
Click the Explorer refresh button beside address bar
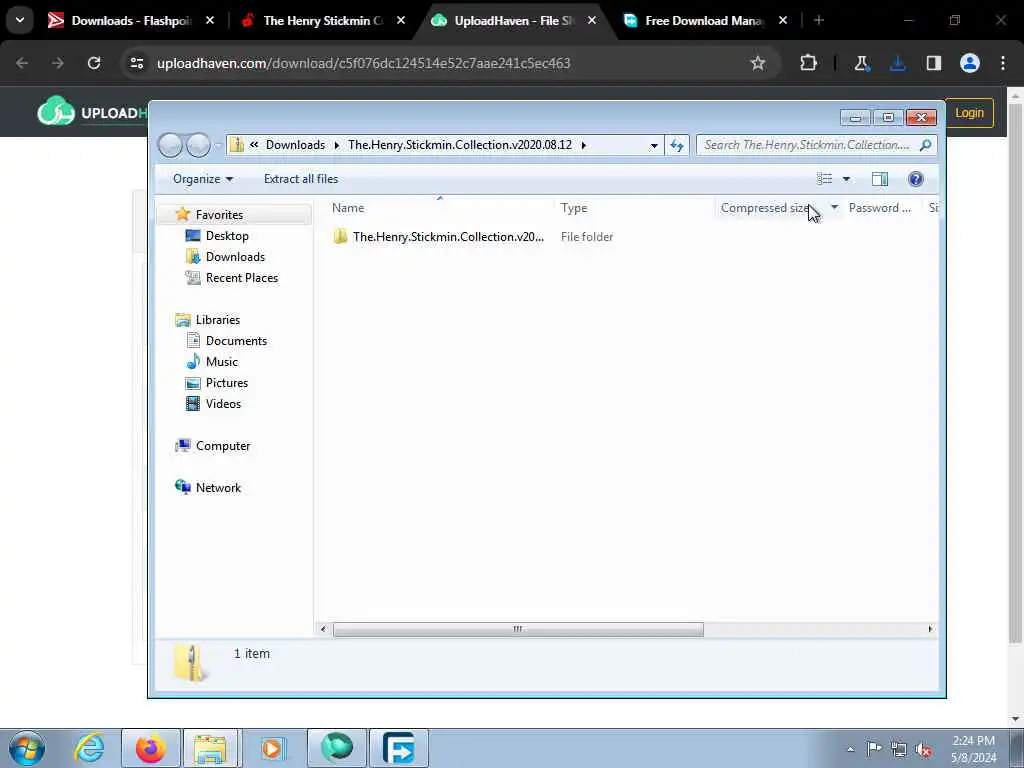677,145
